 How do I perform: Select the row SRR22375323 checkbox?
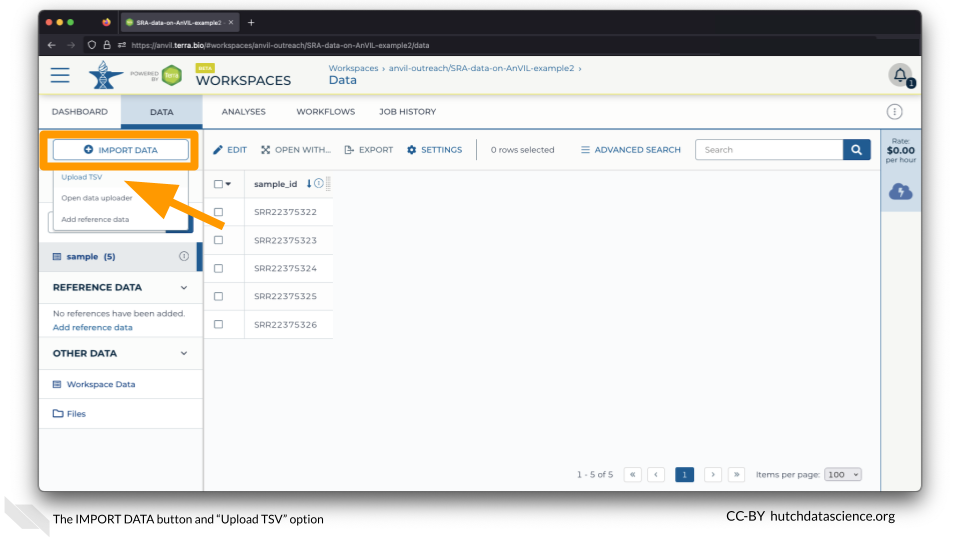click(x=218, y=240)
